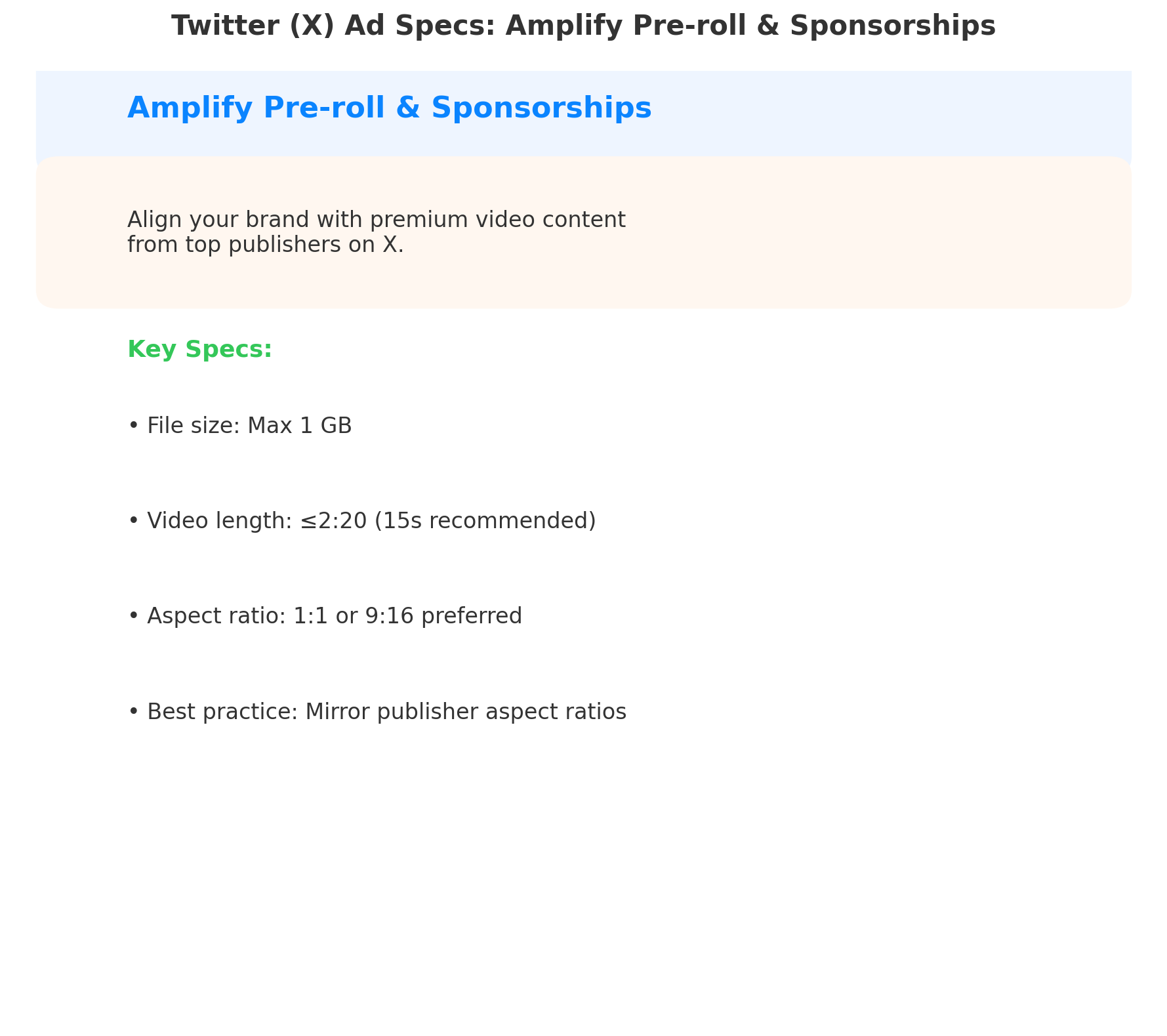Screen dimensions: 1167x1036
Task: Click the line "Align your brand with premium video content"
Action: coord(376,220)
